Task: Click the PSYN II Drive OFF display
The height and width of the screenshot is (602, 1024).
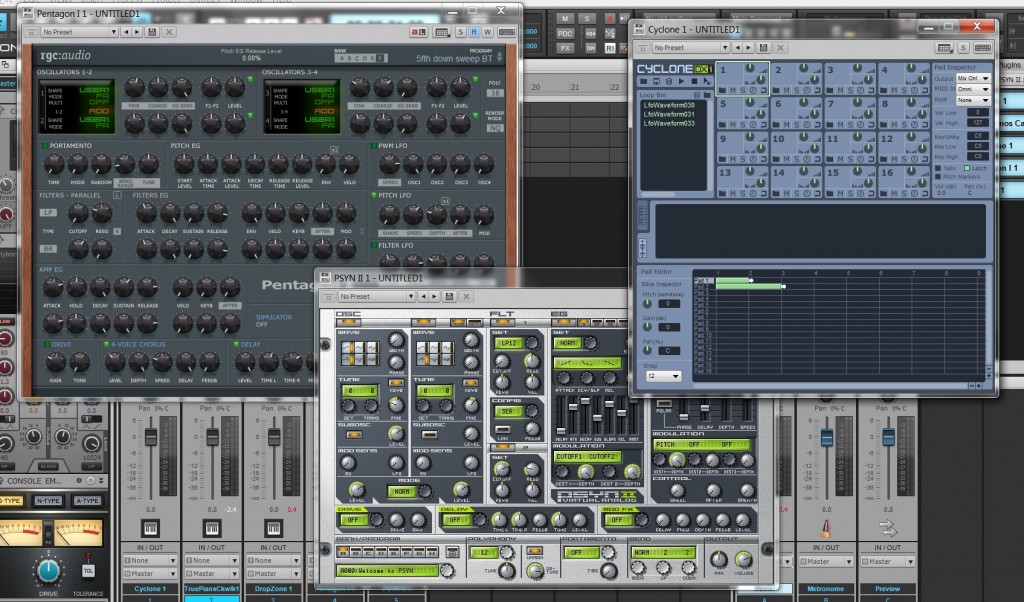Action: point(353,520)
